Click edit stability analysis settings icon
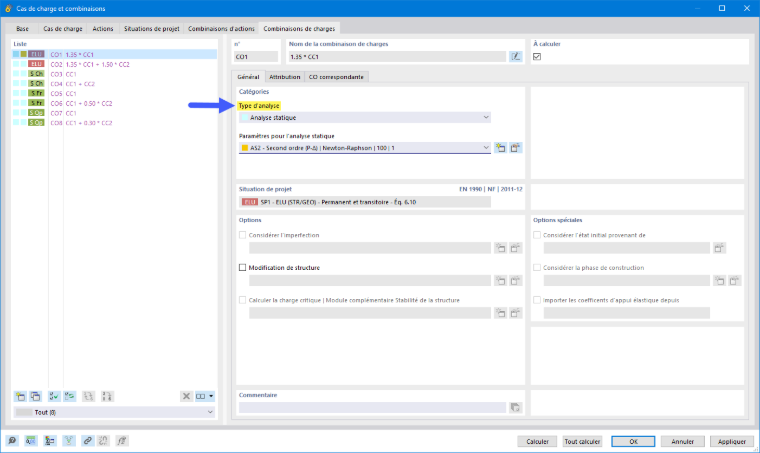Image resolution: width=760 pixels, height=453 pixels. (x=515, y=313)
